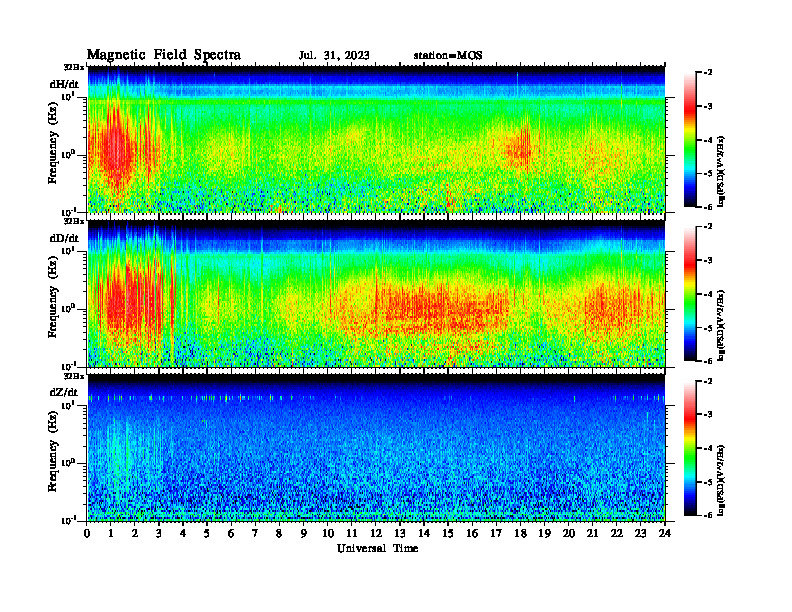This screenshot has height=612, width=792.
Task: Click the hour 6 tick label
Action: [x=231, y=534]
